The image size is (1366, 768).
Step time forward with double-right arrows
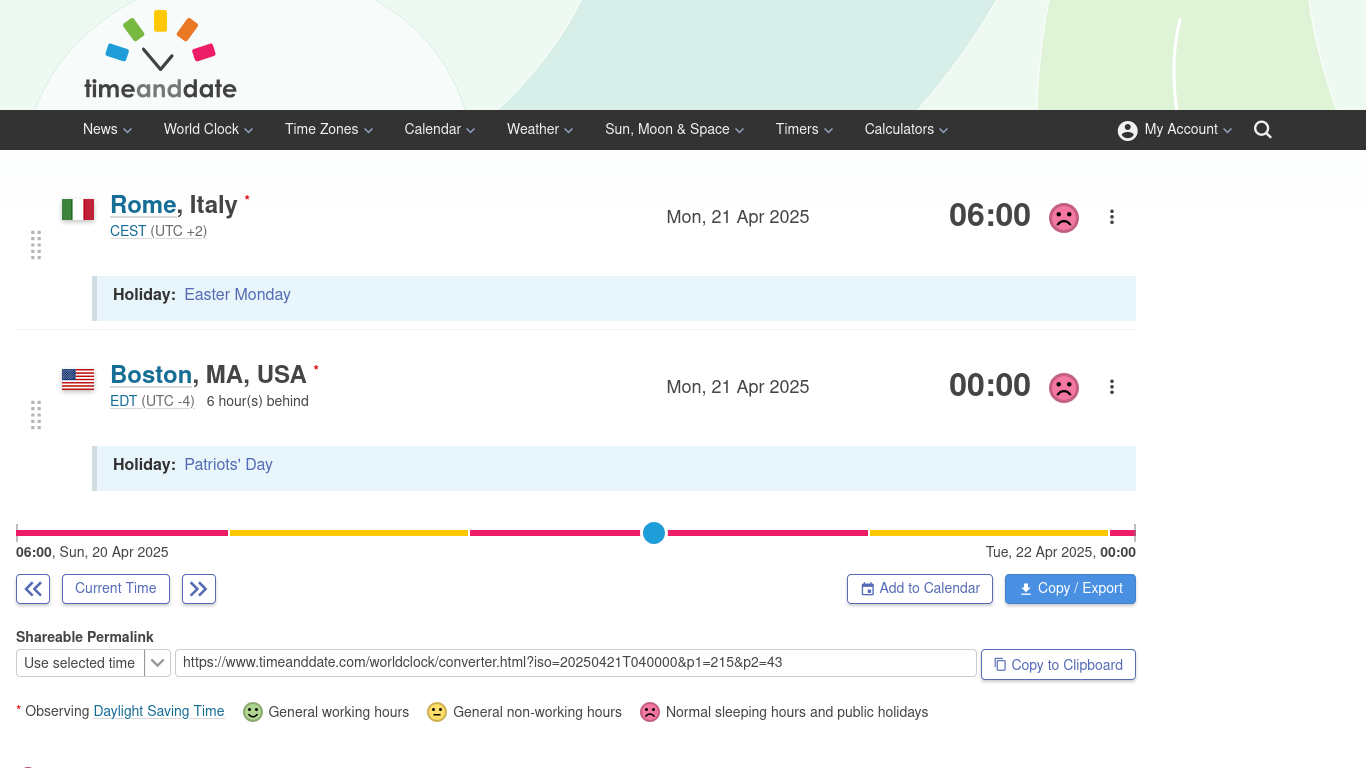199,589
